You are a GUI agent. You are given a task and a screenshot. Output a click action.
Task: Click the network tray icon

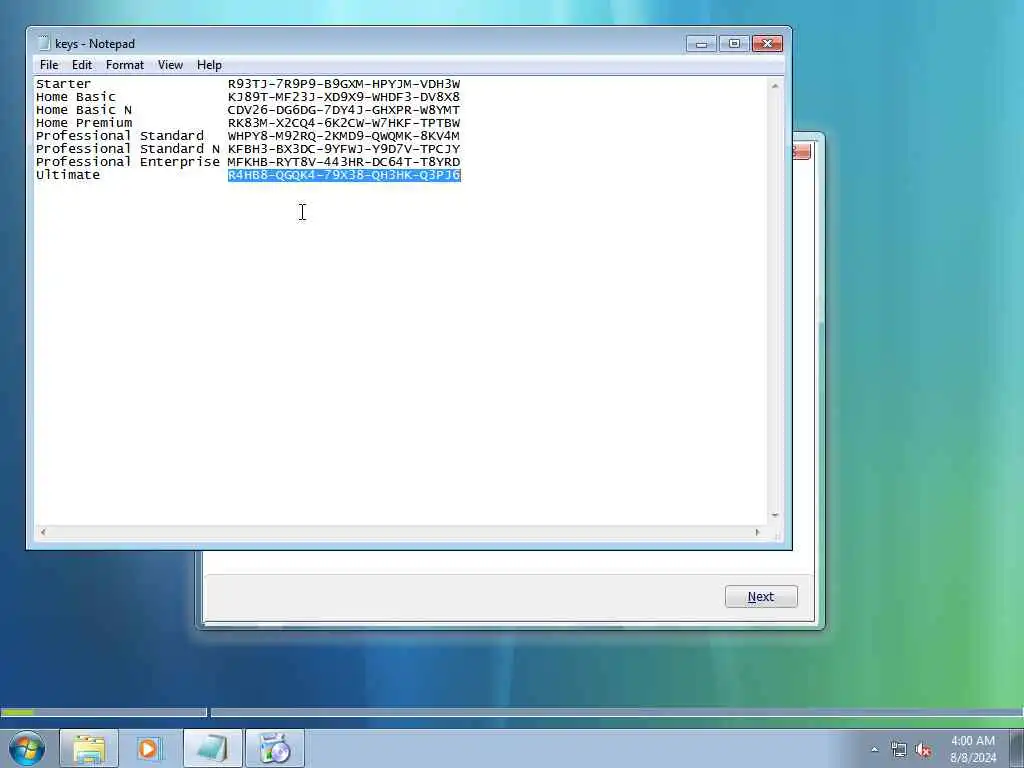899,750
